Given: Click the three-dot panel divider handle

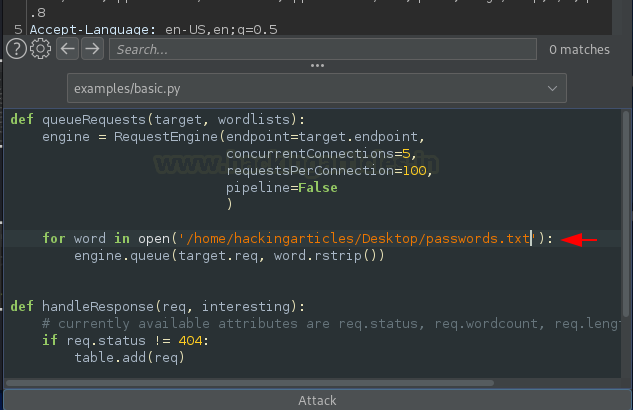Looking at the screenshot, I should [317, 65].
